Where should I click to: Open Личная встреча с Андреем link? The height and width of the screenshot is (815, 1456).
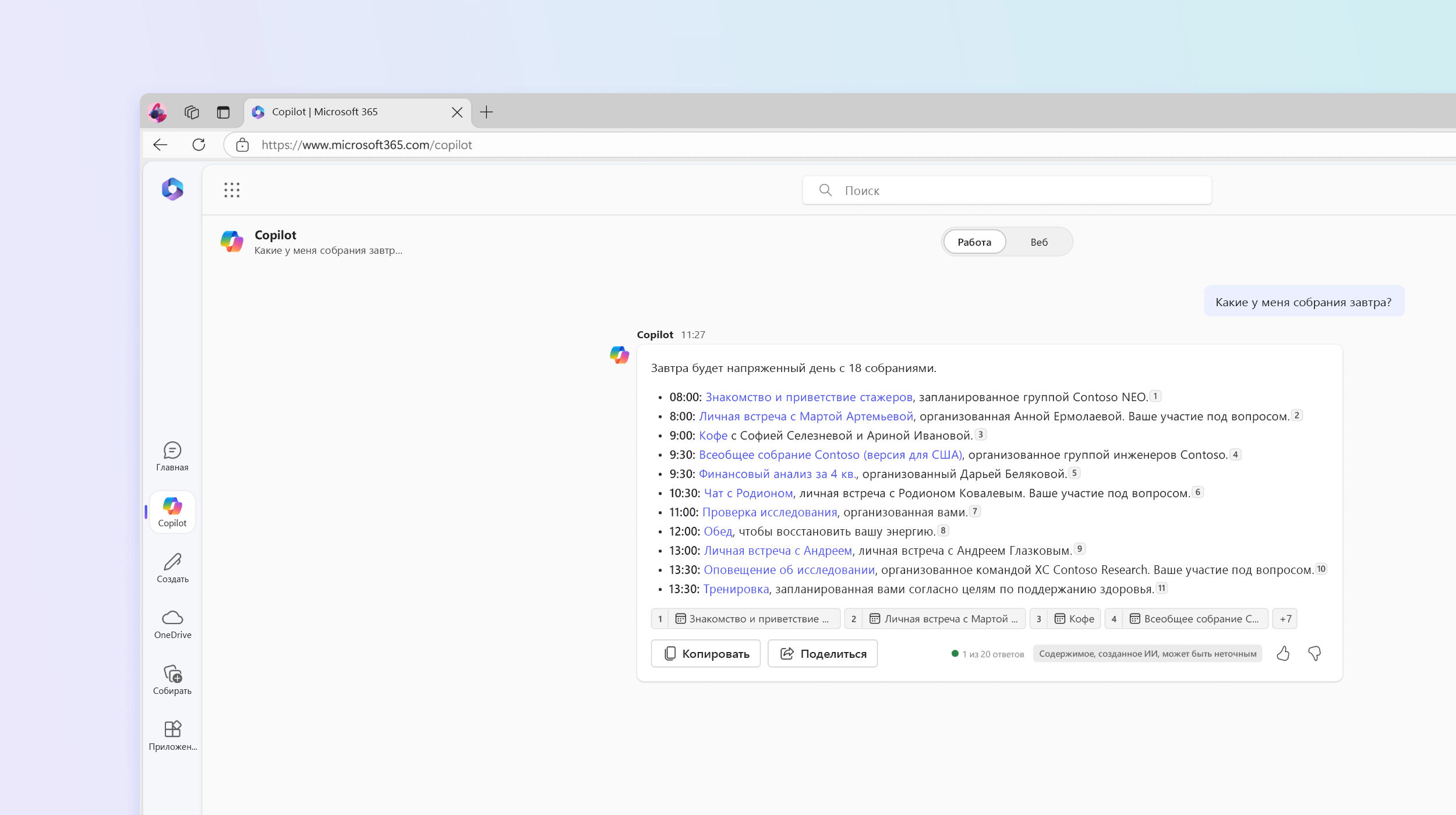778,551
